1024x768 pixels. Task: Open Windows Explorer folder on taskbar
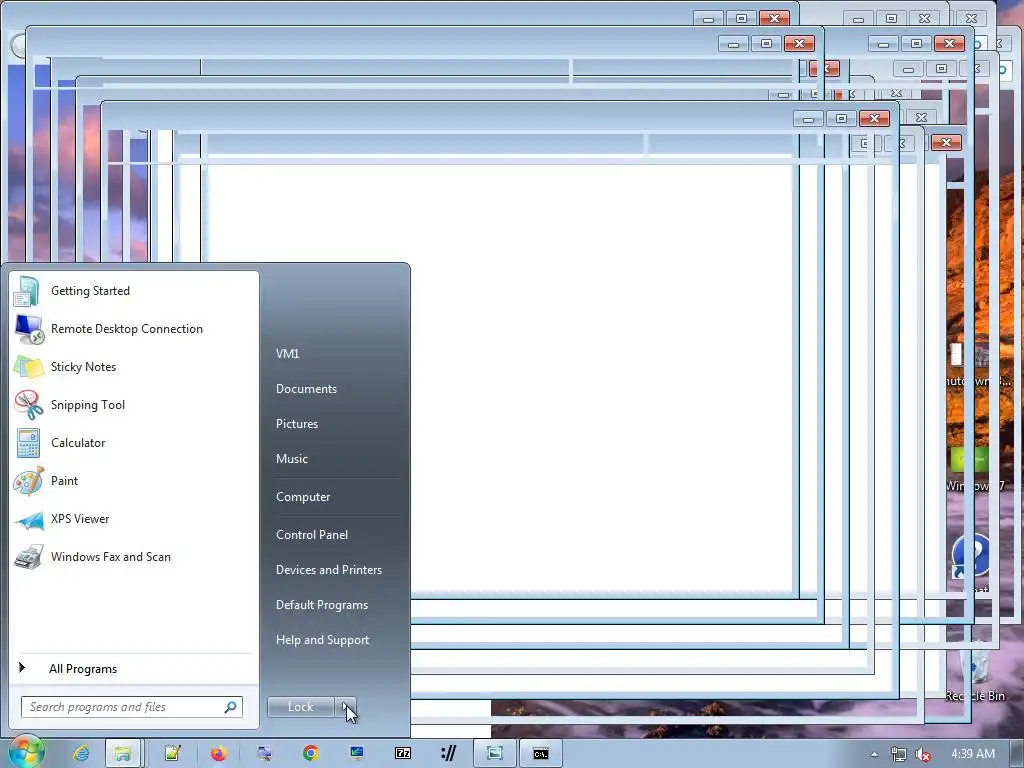[x=123, y=754]
